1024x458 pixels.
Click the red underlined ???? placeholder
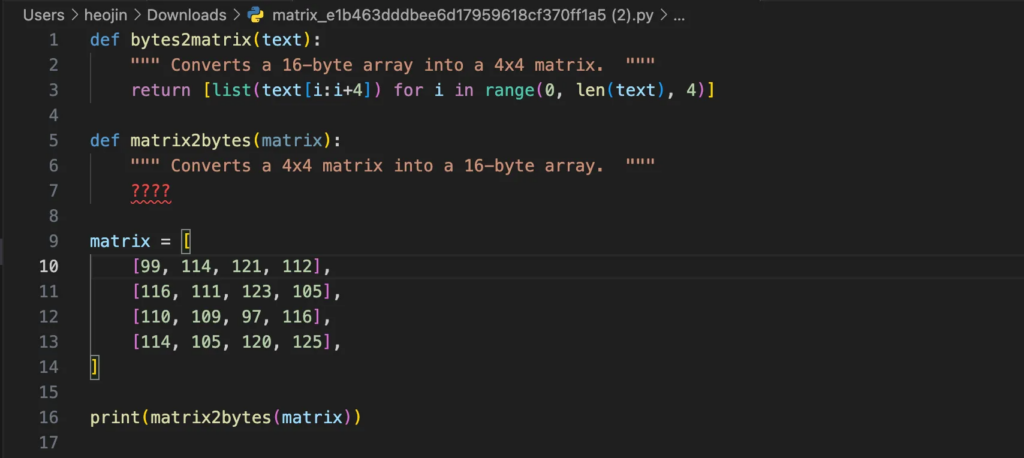coord(151,191)
